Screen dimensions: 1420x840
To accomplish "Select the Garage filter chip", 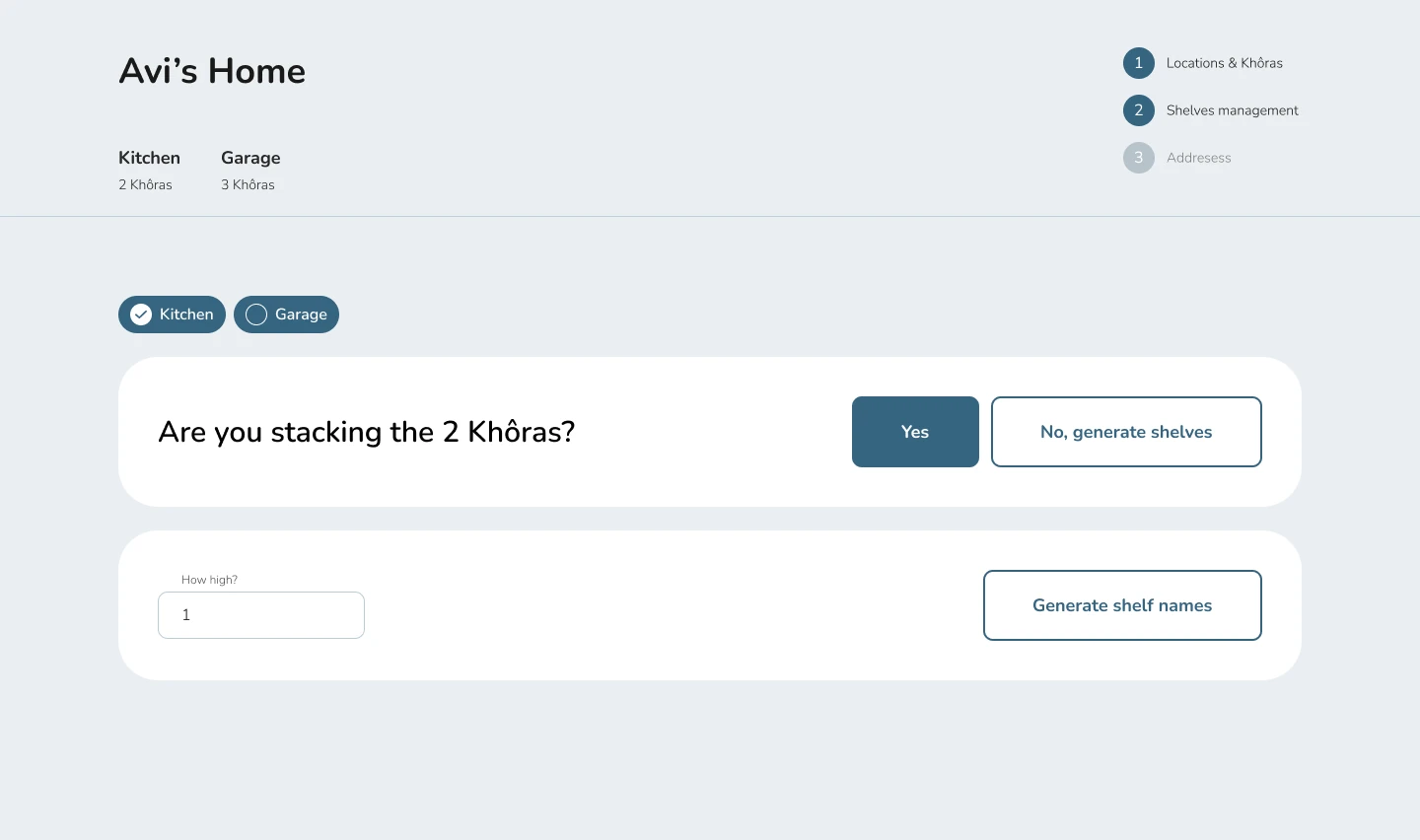I will point(286,315).
